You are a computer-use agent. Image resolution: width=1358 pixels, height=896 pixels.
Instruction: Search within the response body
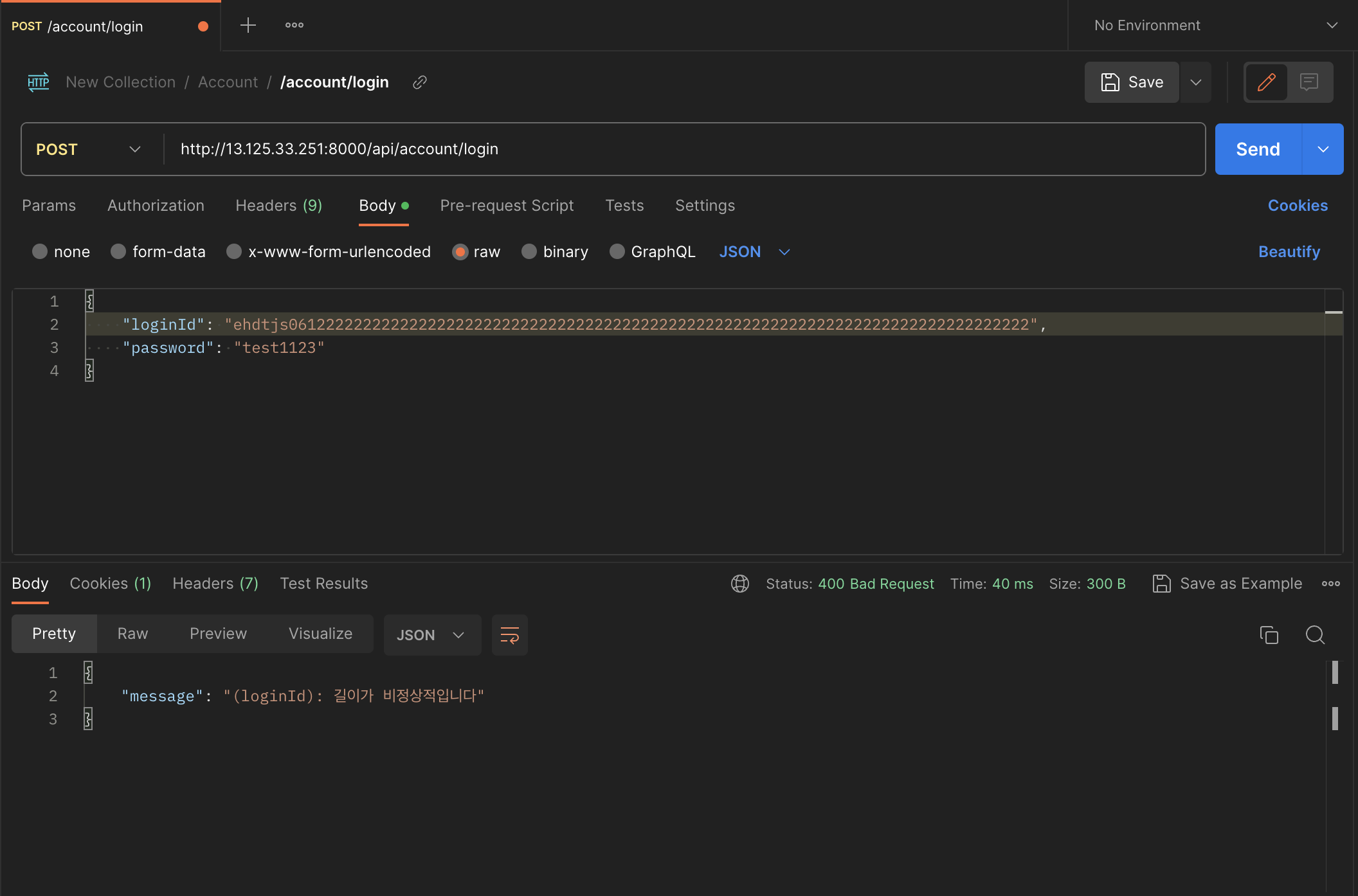(1315, 635)
